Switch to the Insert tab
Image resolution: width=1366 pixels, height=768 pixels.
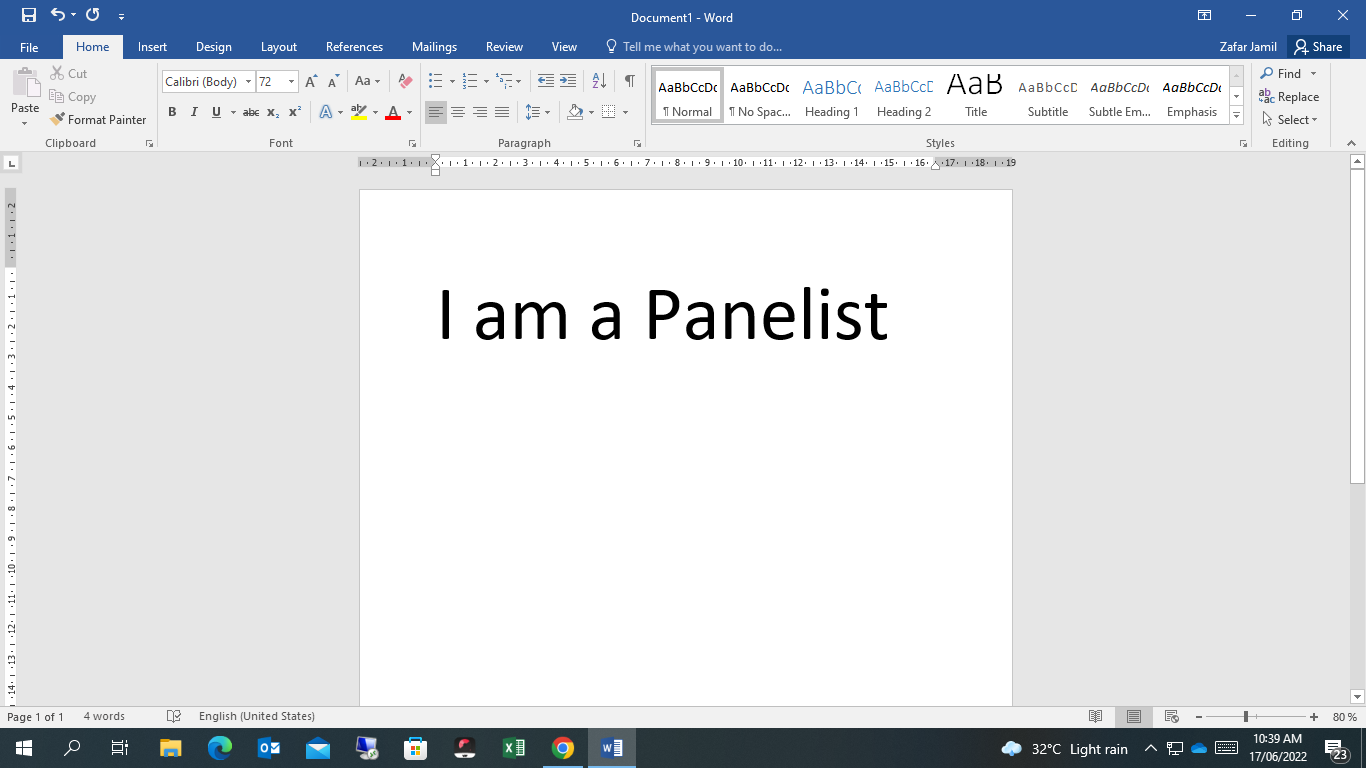point(152,47)
